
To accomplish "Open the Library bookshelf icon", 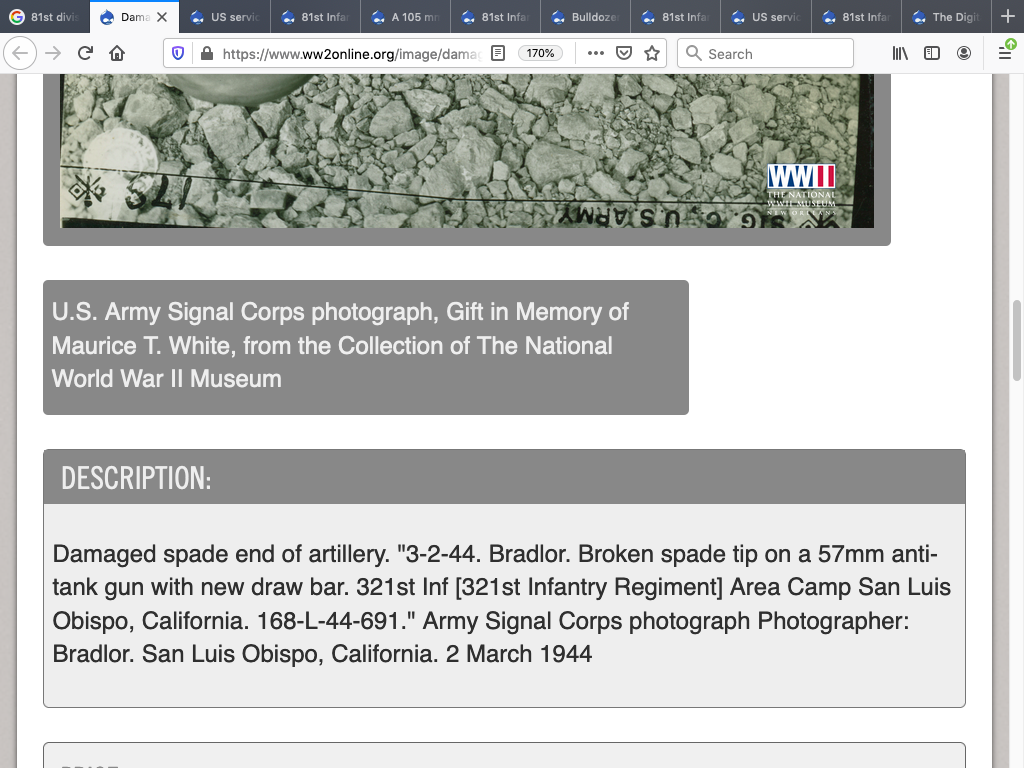I will coord(900,54).
